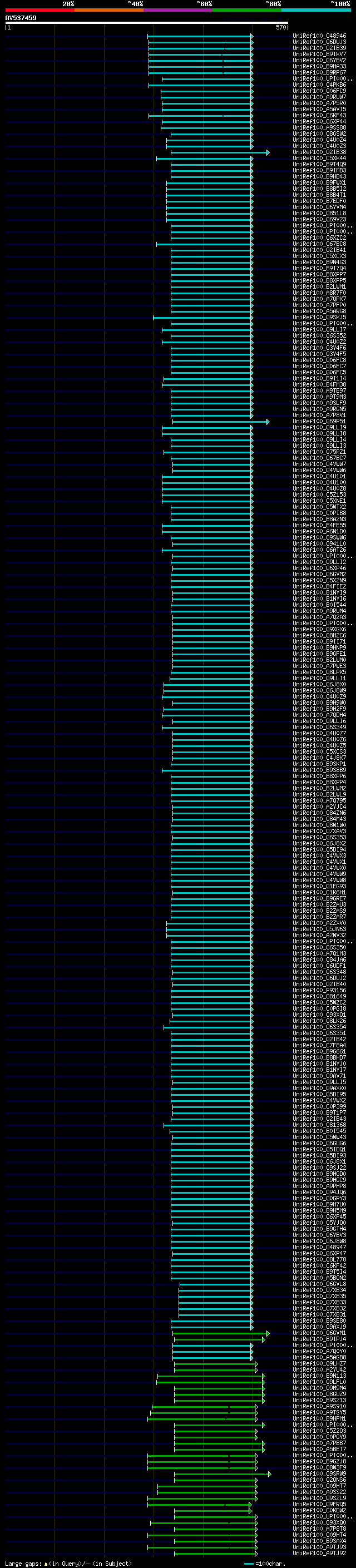Select hit UniRef100_A9RUW7
Image resolution: width=356 pixels, height=1568 pixels.
pyautogui.click(x=319, y=97)
